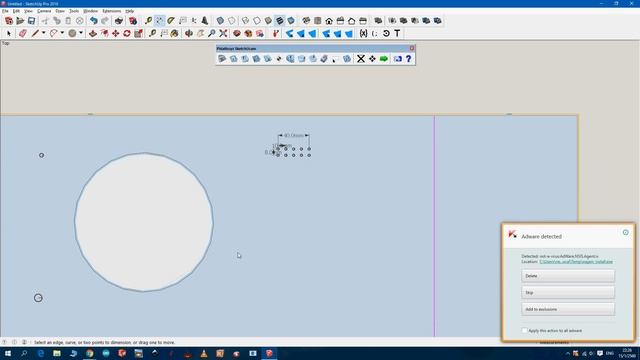Open the Windows Start menu

(x=8, y=353)
